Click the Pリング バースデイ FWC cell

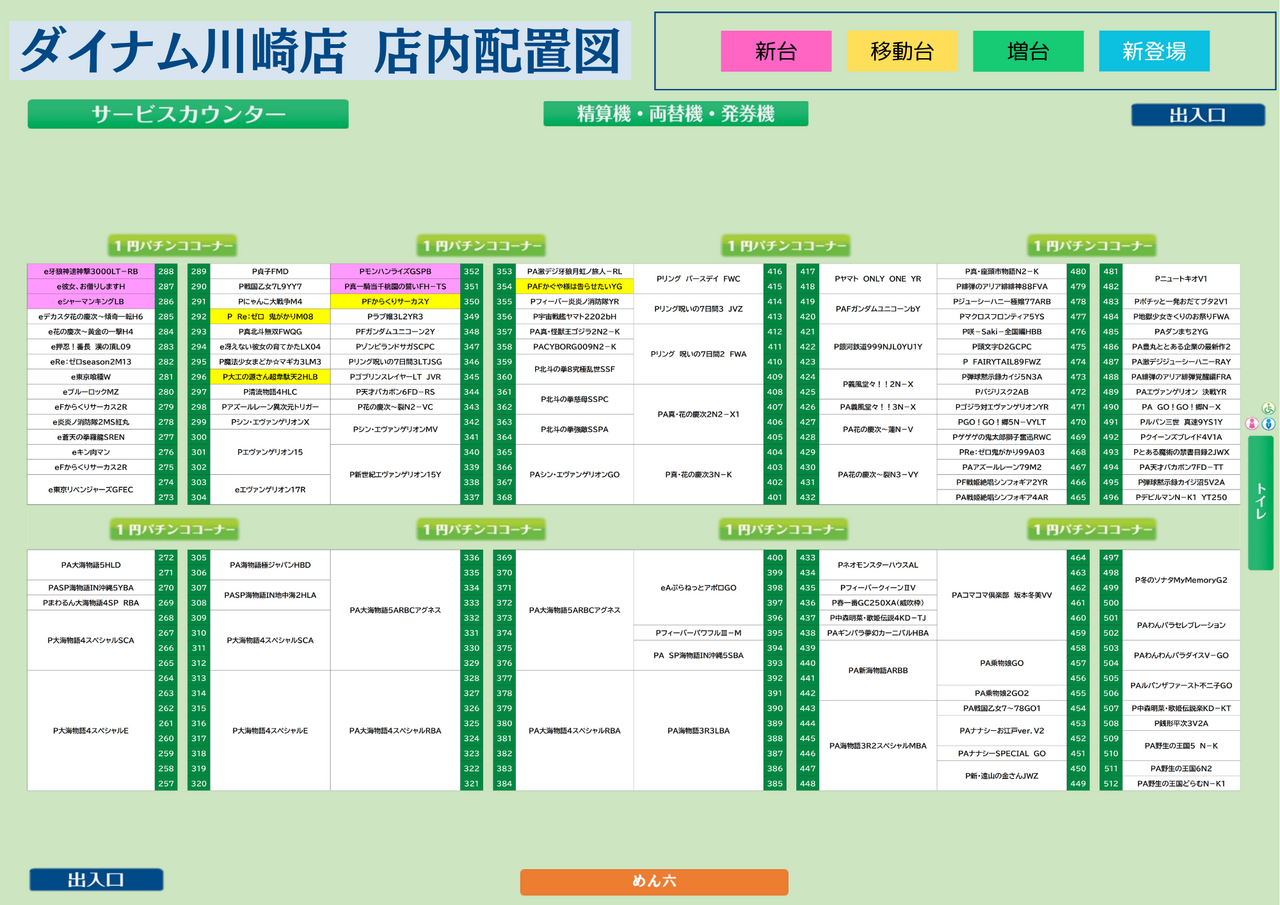point(698,279)
